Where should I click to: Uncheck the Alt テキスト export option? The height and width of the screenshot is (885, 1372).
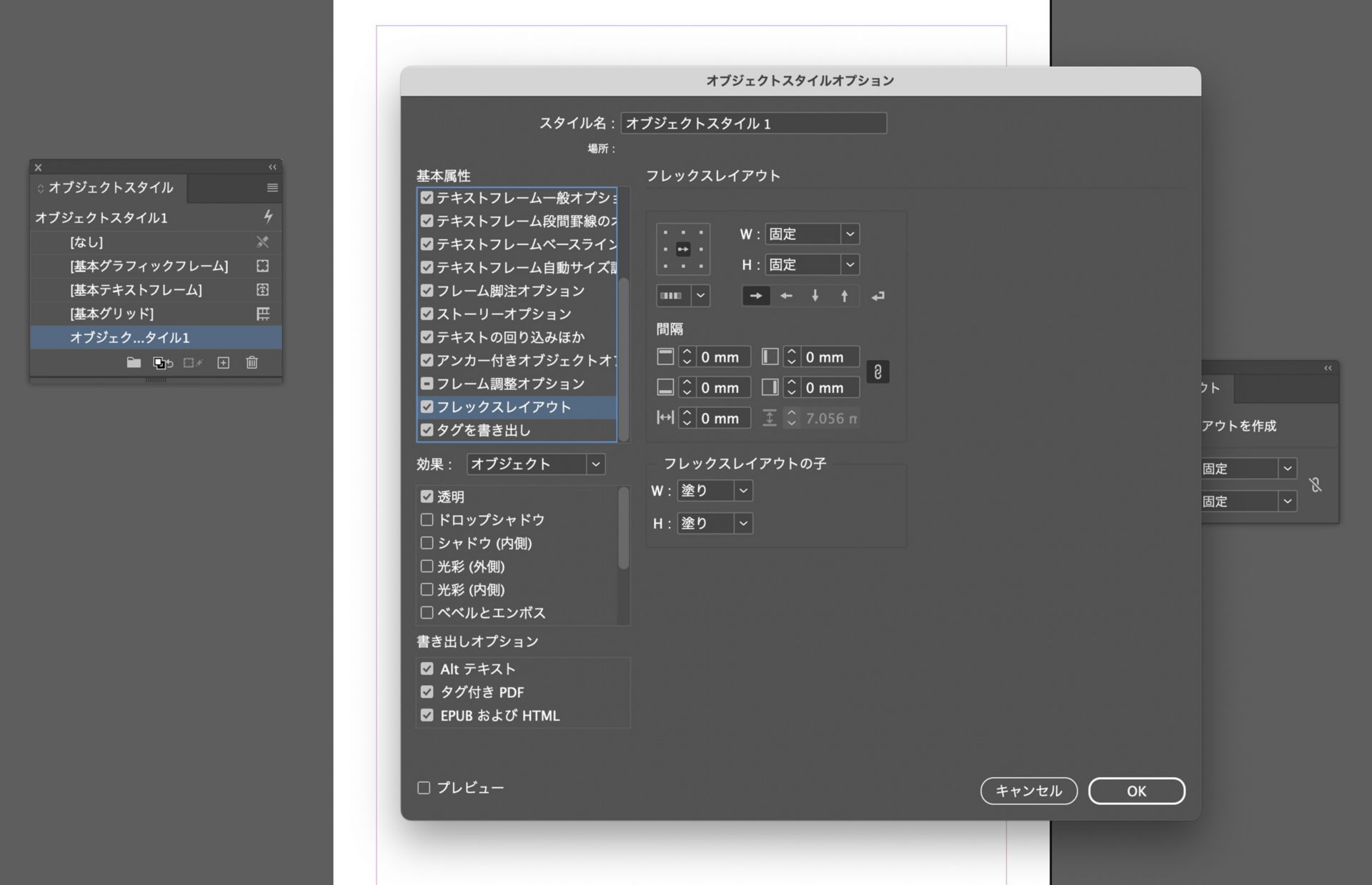427,669
